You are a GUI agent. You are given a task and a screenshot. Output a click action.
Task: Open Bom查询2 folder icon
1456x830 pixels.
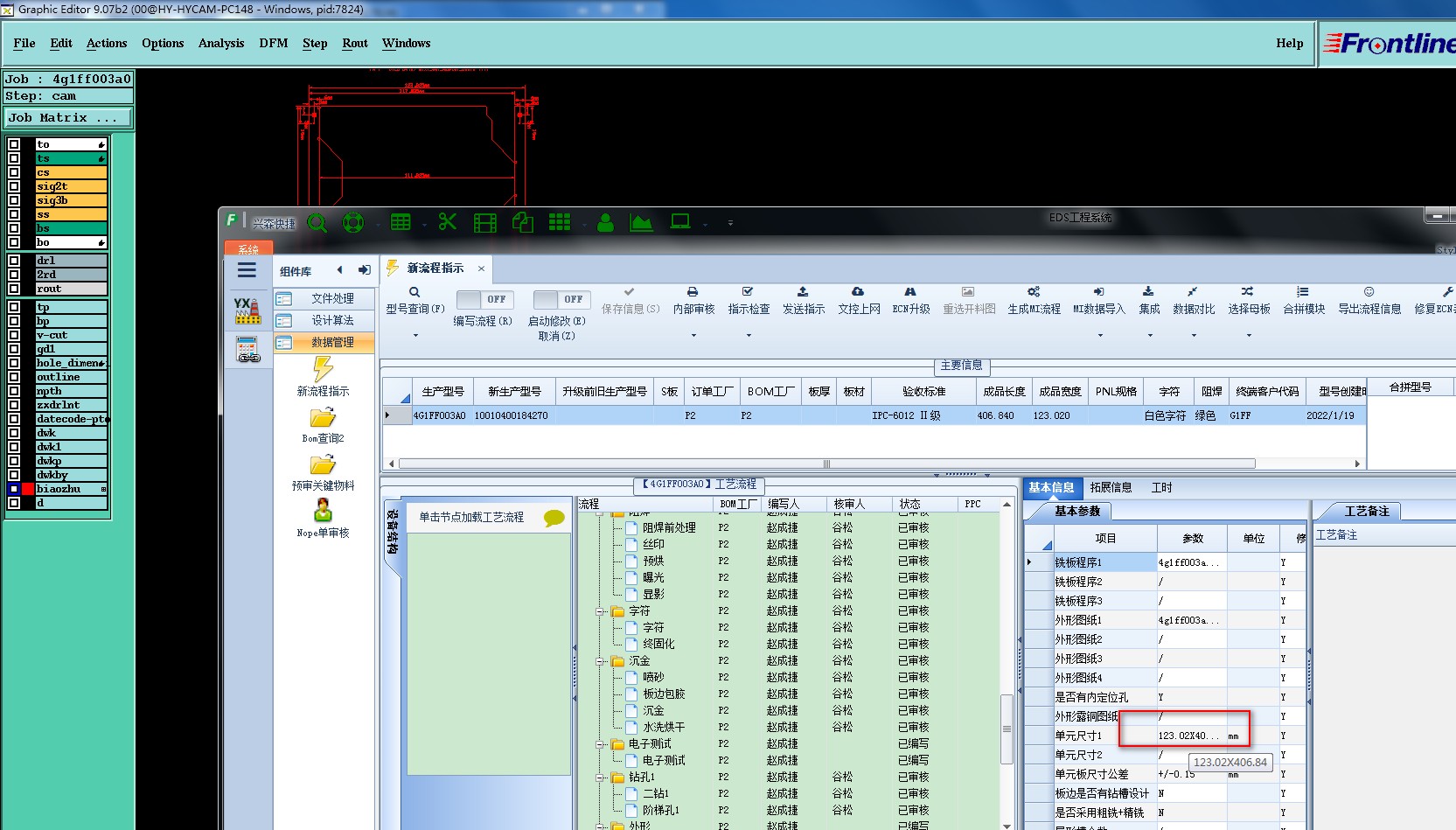[323, 418]
